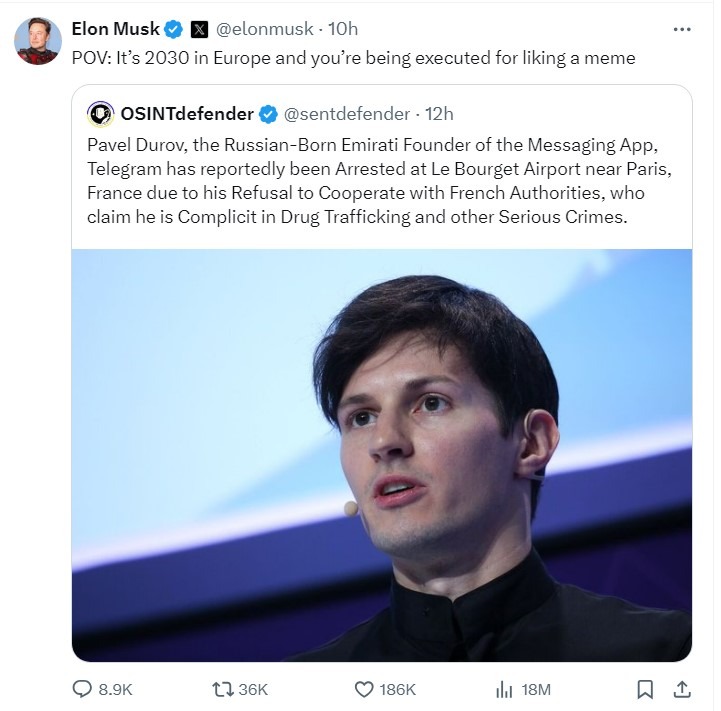Open the @sentdefender handle
Viewport: 721px width, 711px height.
(348, 113)
